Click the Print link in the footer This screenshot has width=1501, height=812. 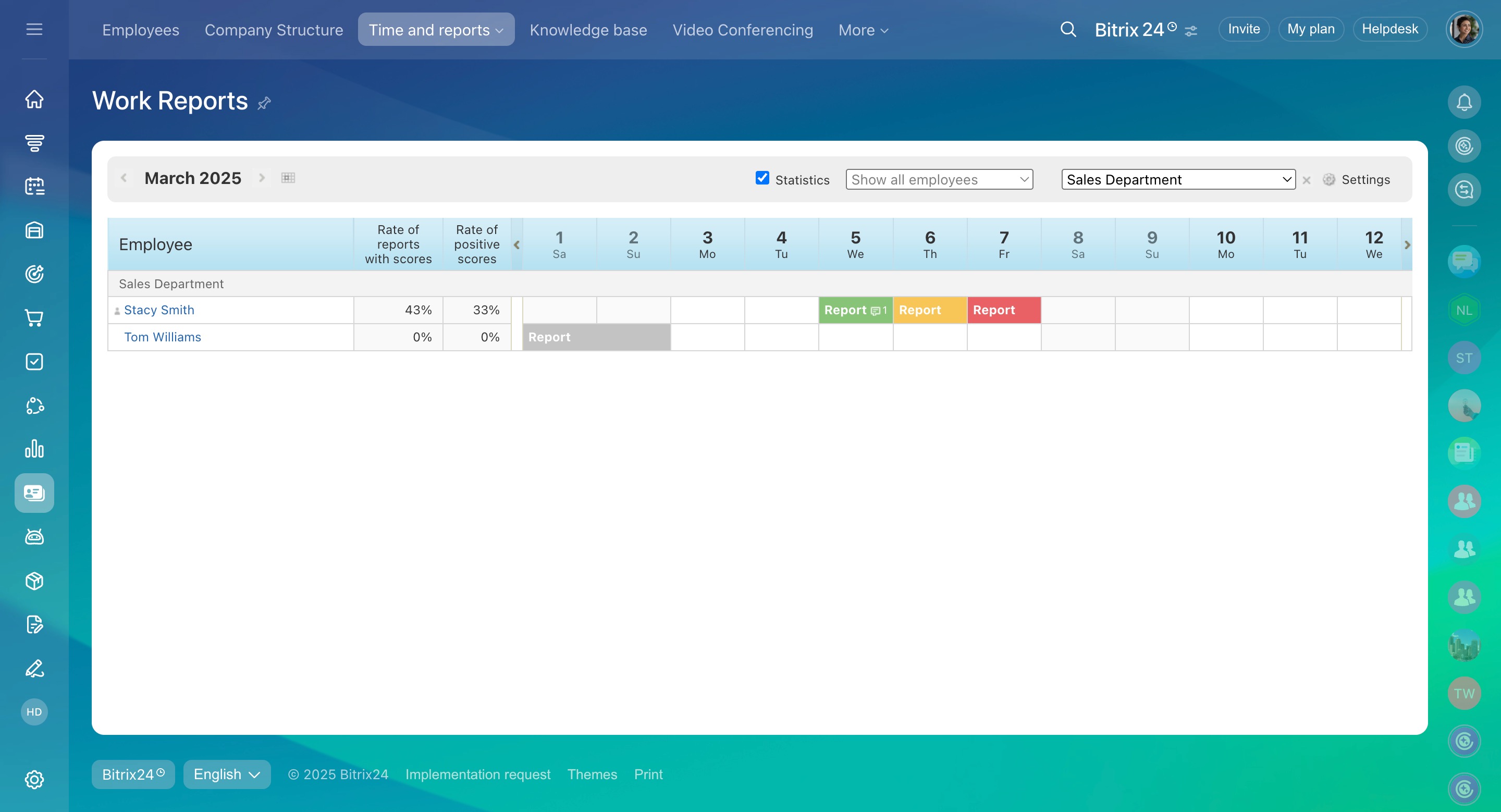click(648, 774)
